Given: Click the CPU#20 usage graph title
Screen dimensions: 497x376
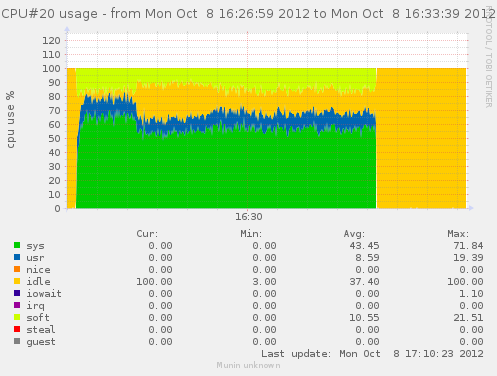Looking at the screenshot, I should 248,14.
